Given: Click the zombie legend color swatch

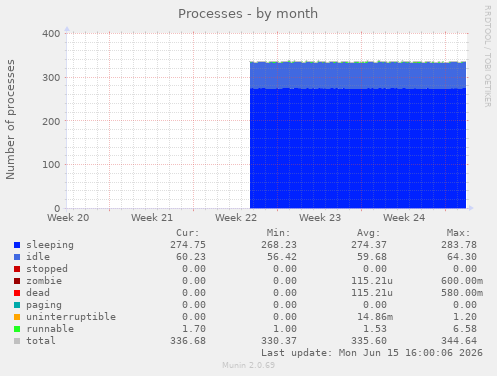Looking at the screenshot, I should pyautogui.click(x=17, y=281).
